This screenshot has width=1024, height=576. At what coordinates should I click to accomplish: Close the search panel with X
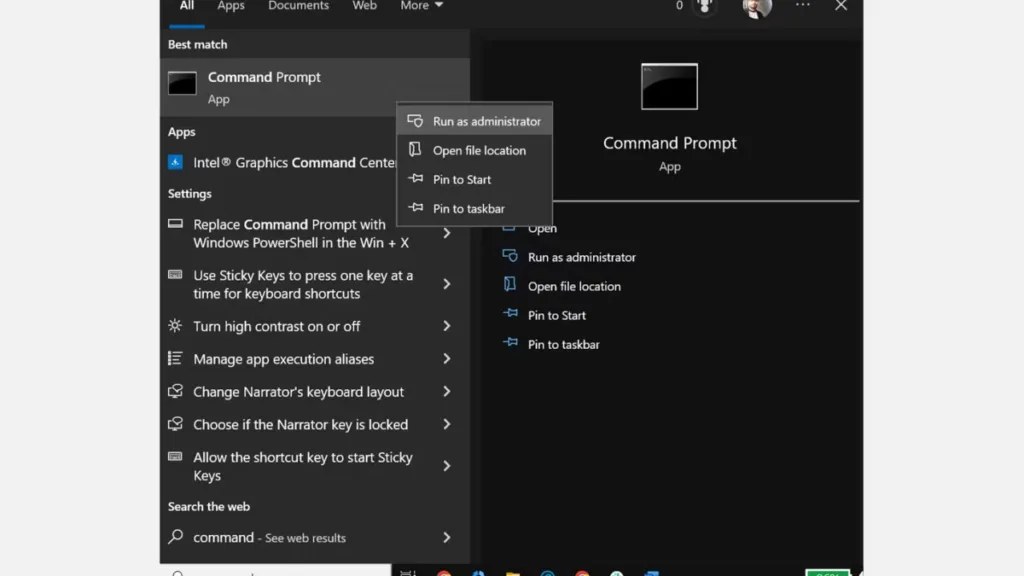[841, 6]
